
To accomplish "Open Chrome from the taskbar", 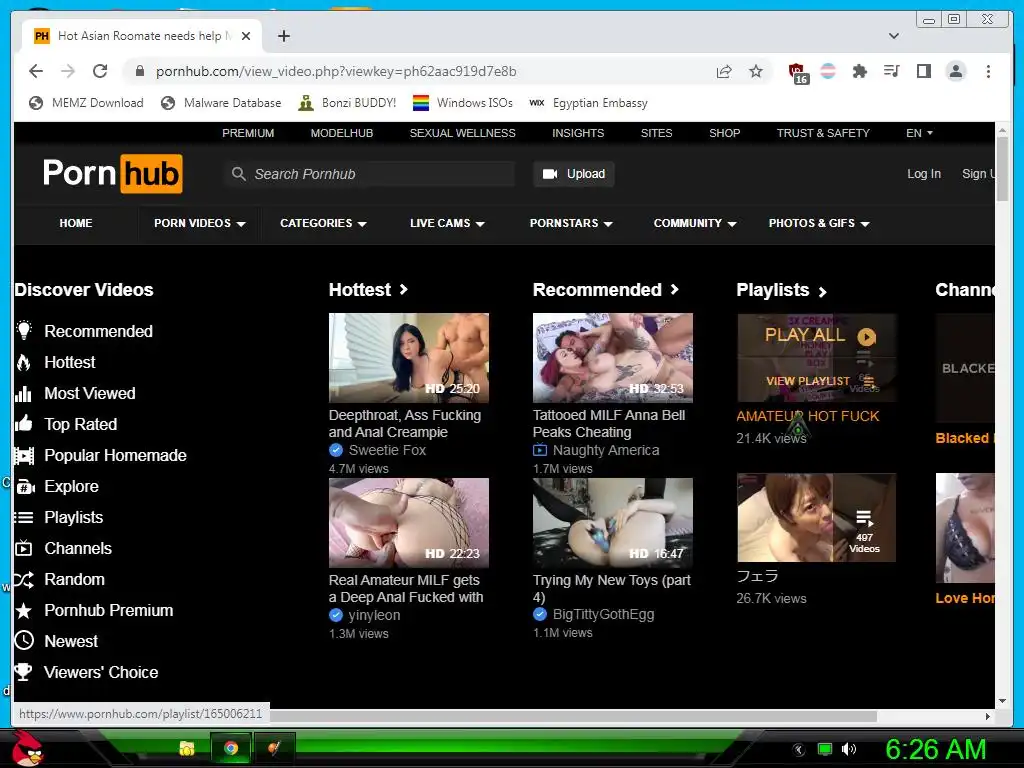I will (x=231, y=748).
